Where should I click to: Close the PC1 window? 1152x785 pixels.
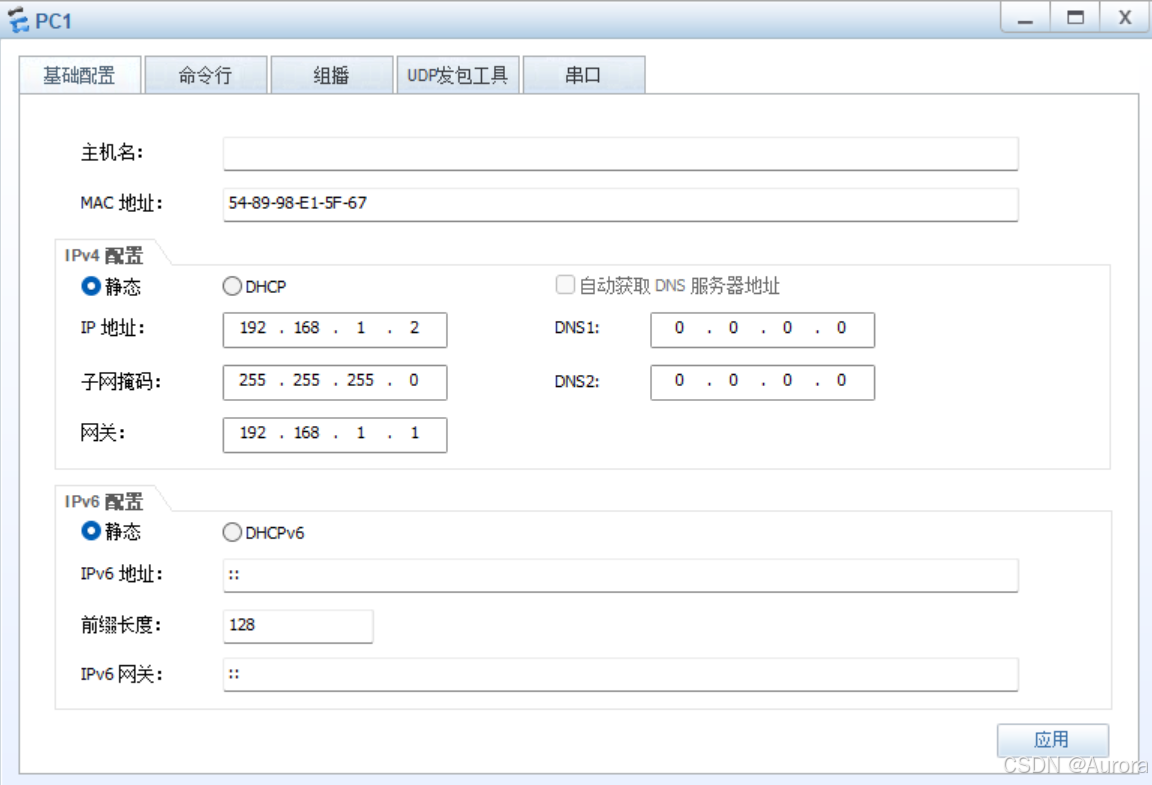tap(1124, 18)
